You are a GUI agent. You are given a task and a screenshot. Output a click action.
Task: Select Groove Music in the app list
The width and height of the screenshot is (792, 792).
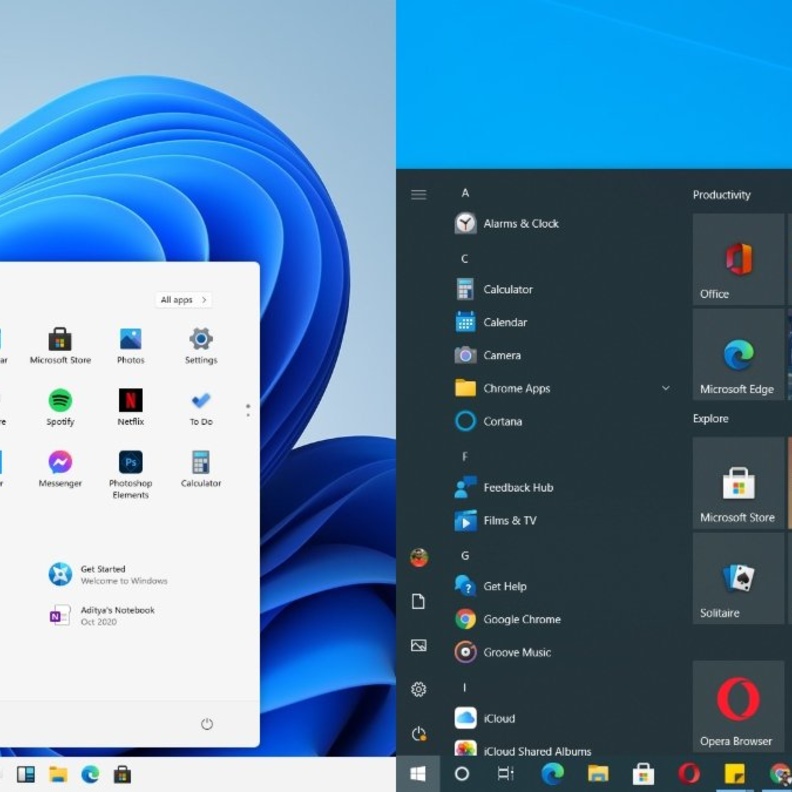click(516, 652)
